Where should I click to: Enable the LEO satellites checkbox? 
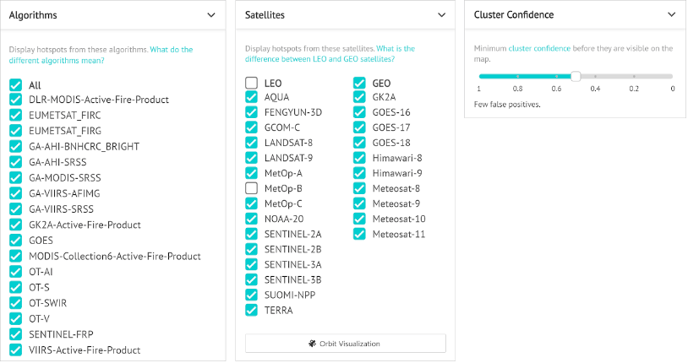point(251,83)
